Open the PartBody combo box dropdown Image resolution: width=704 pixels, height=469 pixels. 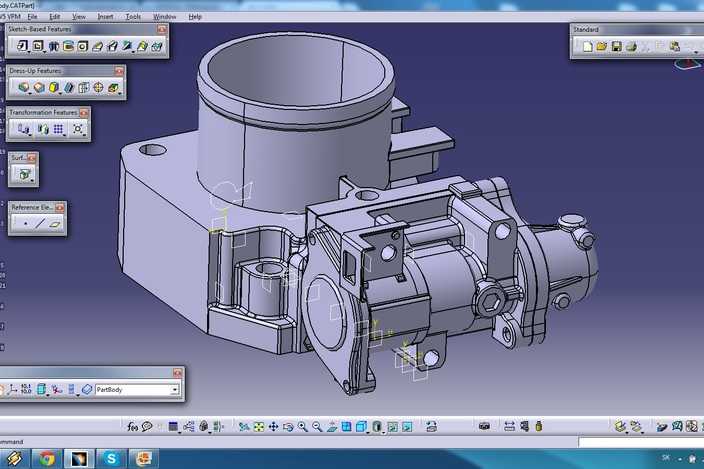pos(175,390)
